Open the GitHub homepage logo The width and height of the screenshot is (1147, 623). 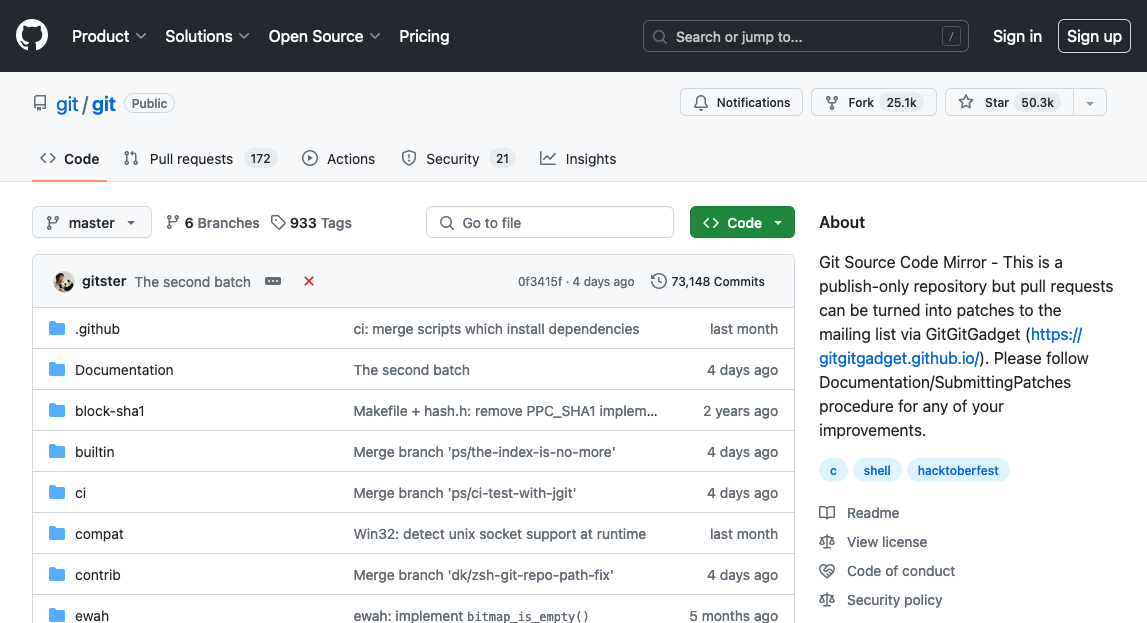coord(32,36)
